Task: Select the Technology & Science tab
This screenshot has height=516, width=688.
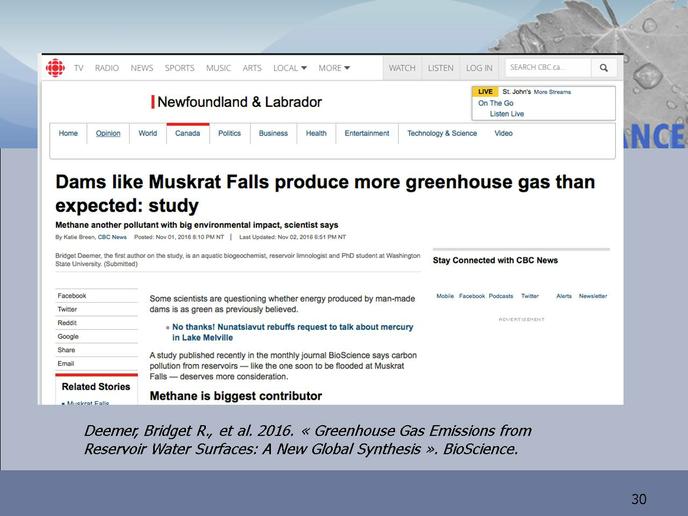Action: coord(442,133)
